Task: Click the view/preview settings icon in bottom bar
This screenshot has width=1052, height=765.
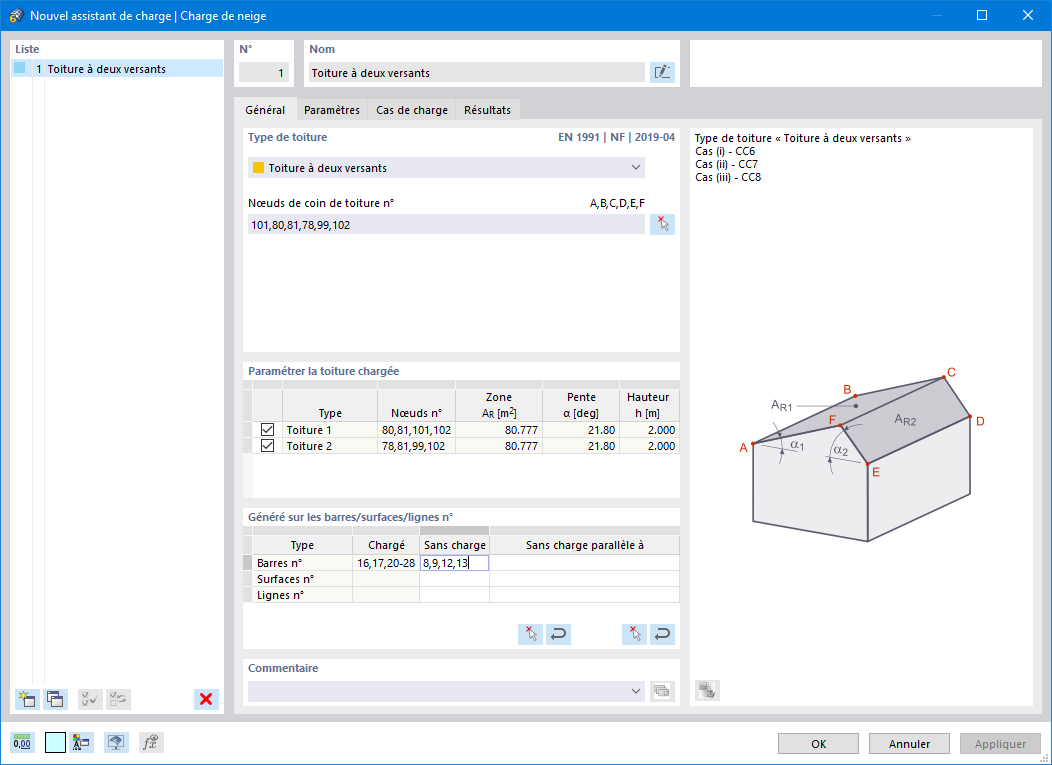Action: point(116,742)
